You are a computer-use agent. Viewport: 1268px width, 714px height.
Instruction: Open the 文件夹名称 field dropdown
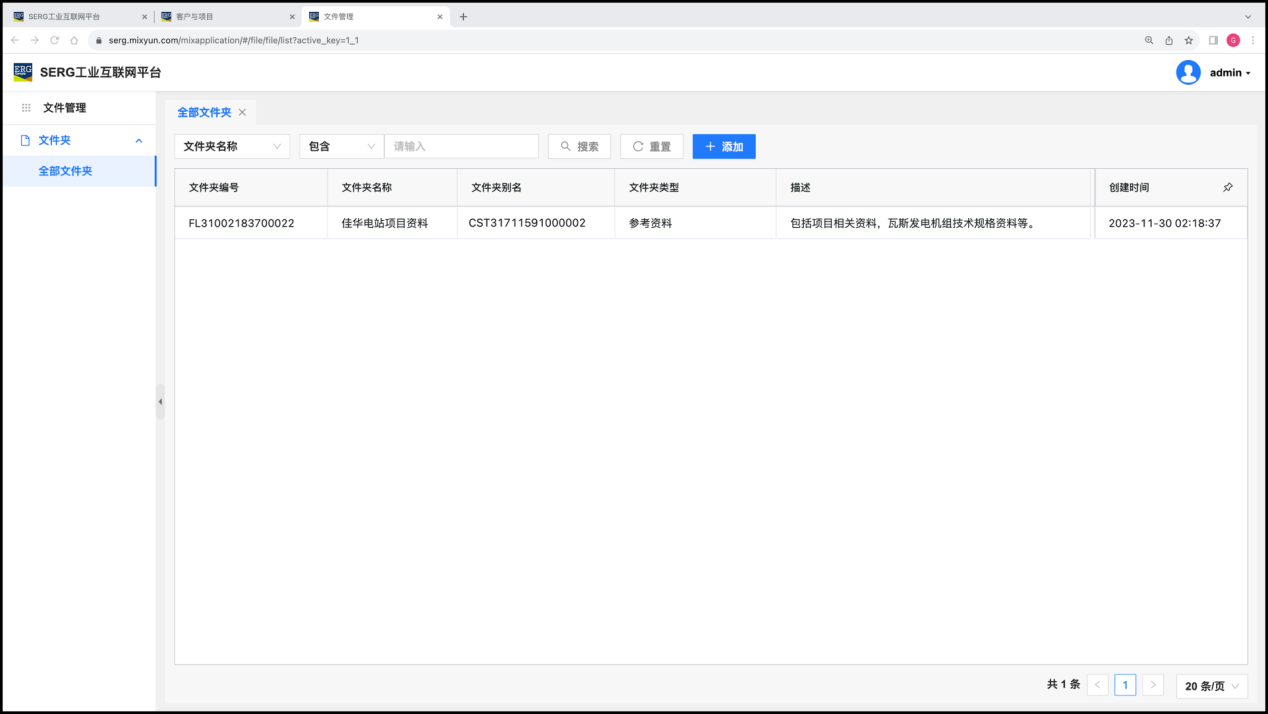pyautogui.click(x=232, y=147)
